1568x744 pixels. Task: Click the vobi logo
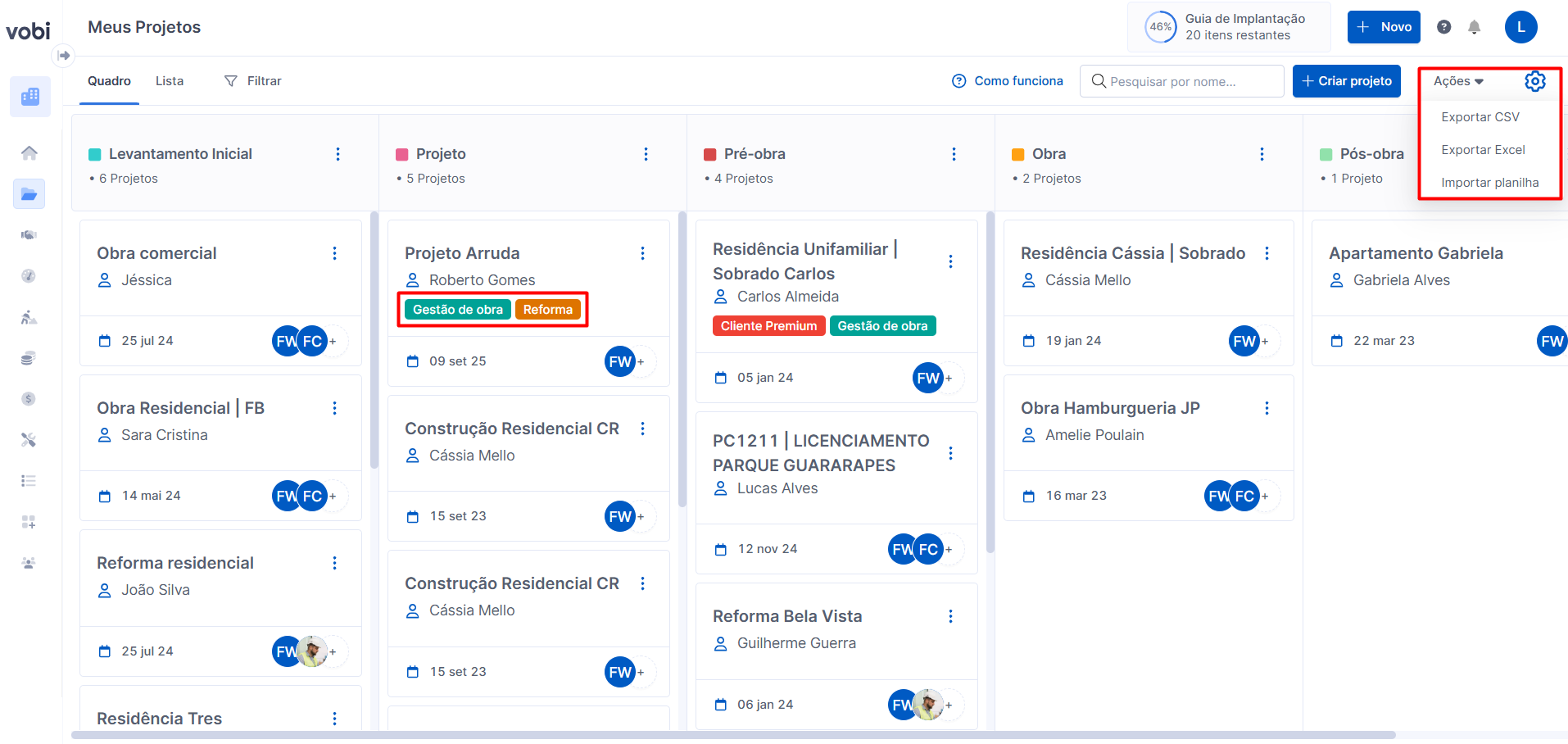tap(29, 31)
